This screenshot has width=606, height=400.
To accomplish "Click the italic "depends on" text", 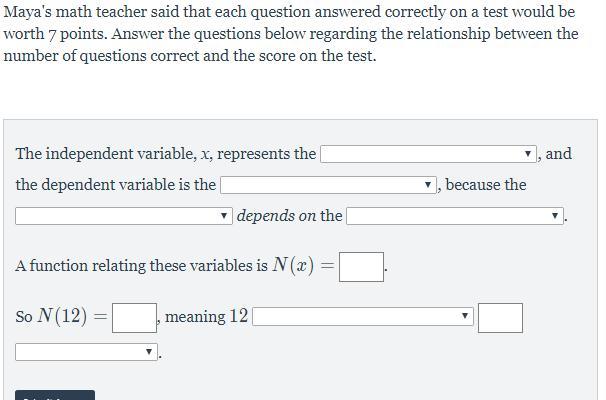I will click(x=276, y=216).
